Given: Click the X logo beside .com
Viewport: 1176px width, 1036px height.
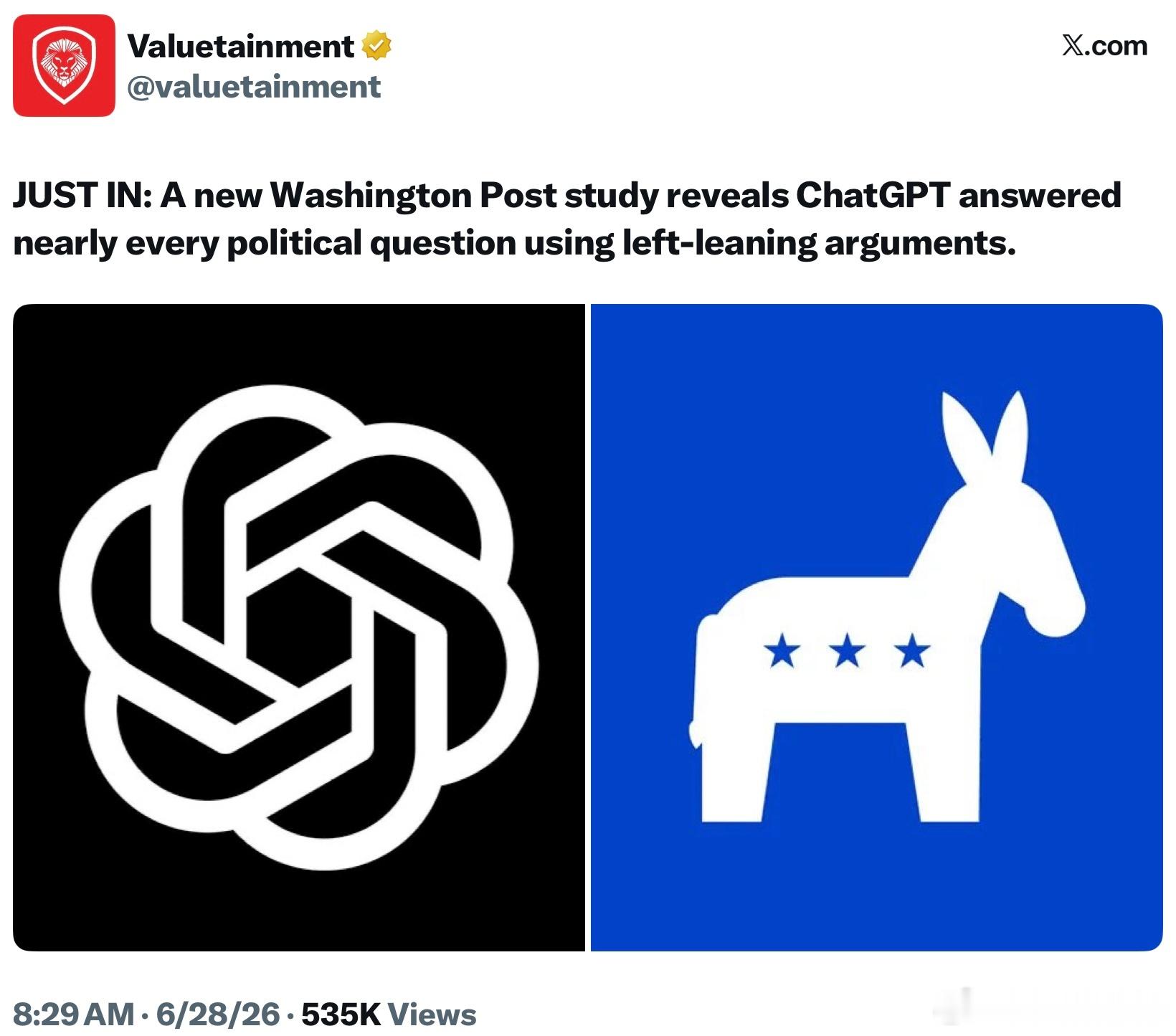Looking at the screenshot, I should click(1073, 46).
